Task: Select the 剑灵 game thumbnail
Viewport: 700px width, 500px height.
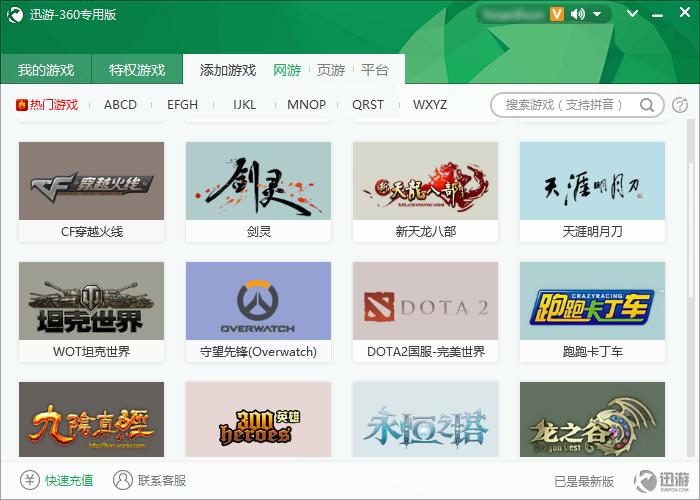Action: pyautogui.click(x=258, y=181)
